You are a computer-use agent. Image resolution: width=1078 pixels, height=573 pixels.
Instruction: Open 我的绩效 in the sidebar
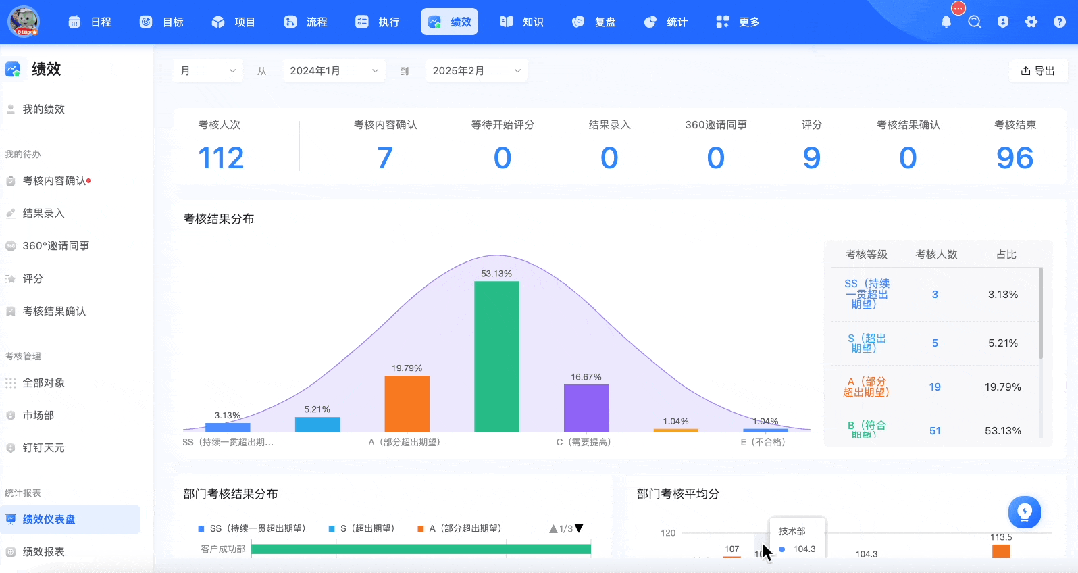[43, 109]
